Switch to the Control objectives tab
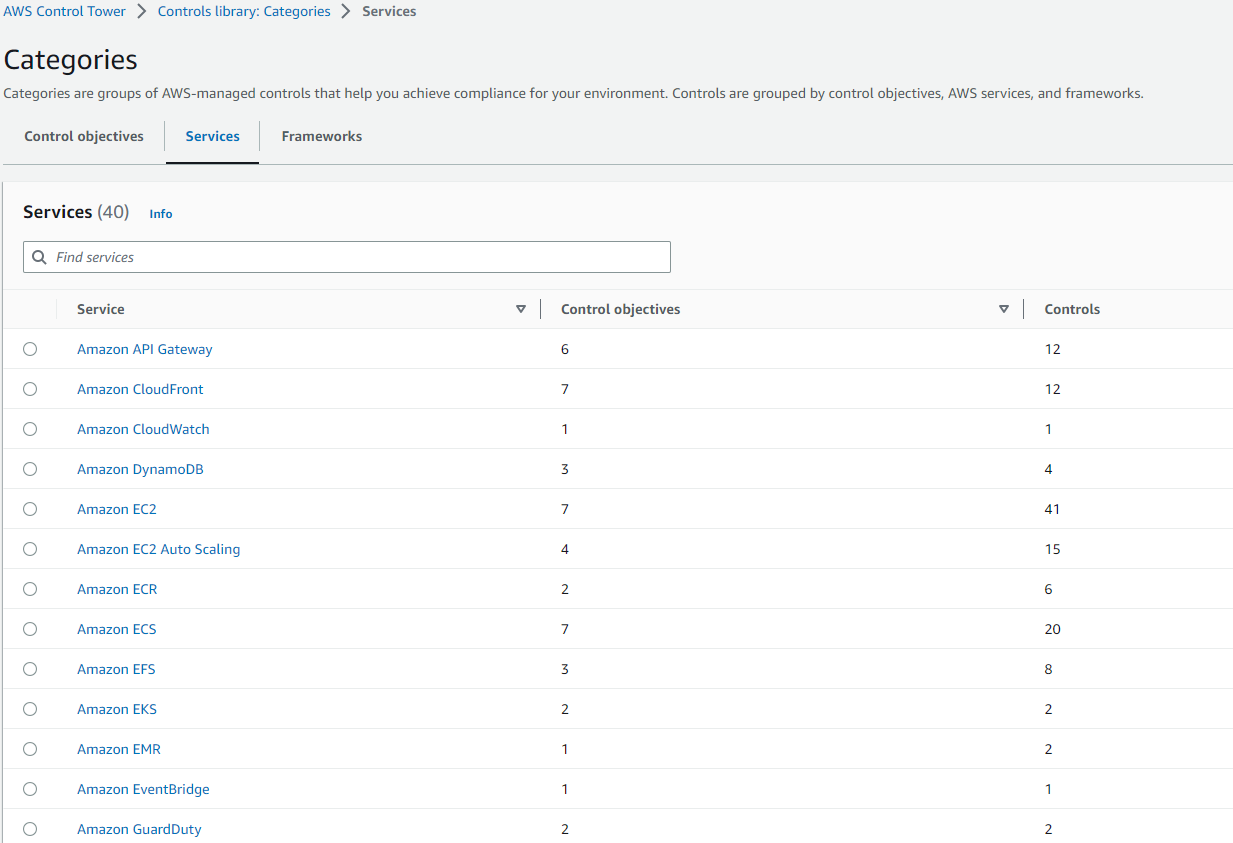The width and height of the screenshot is (1233, 843). coord(84,136)
